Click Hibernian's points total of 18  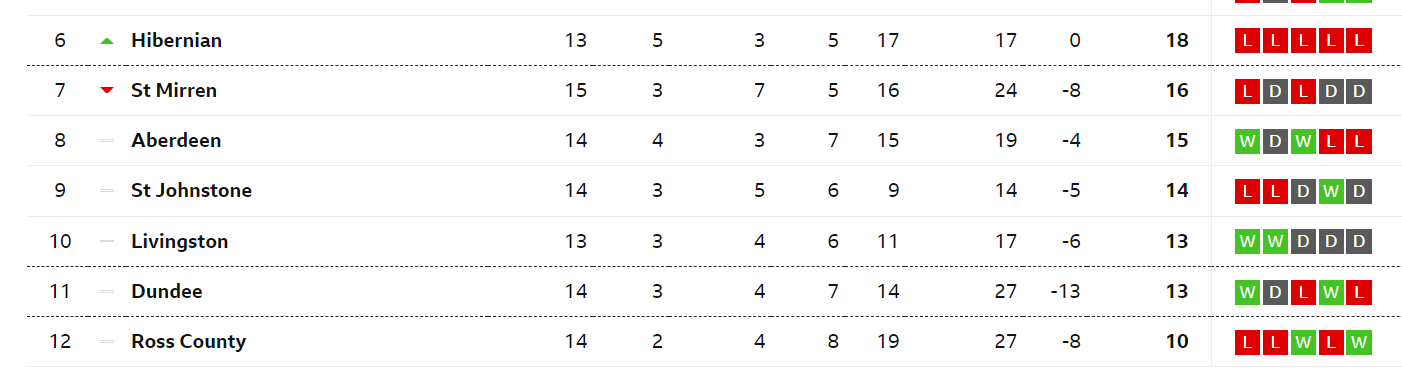point(1177,41)
